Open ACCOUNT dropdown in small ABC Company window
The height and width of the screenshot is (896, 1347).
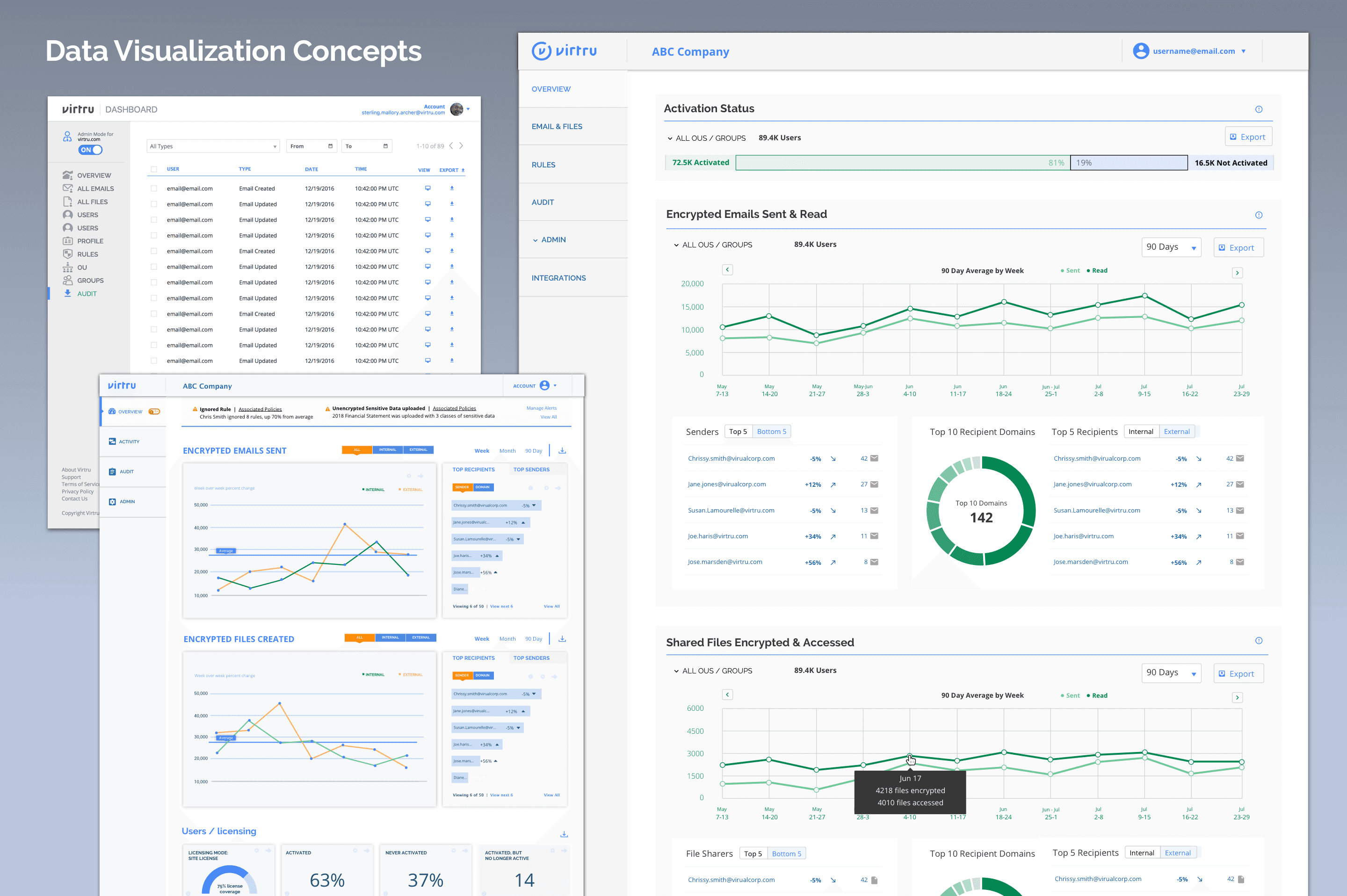coord(534,386)
